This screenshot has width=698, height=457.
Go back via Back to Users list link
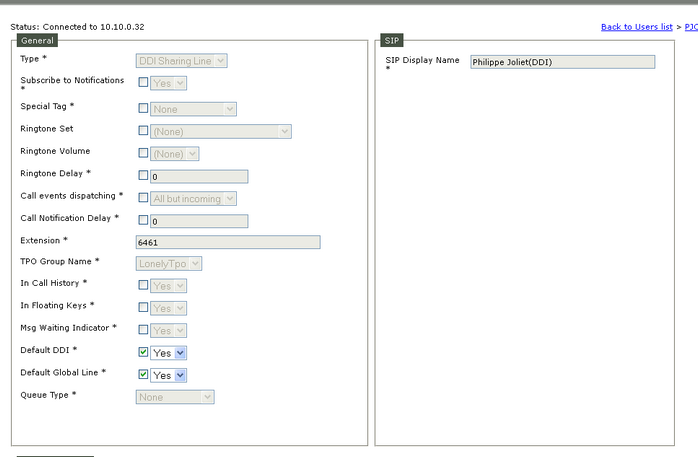point(637,27)
